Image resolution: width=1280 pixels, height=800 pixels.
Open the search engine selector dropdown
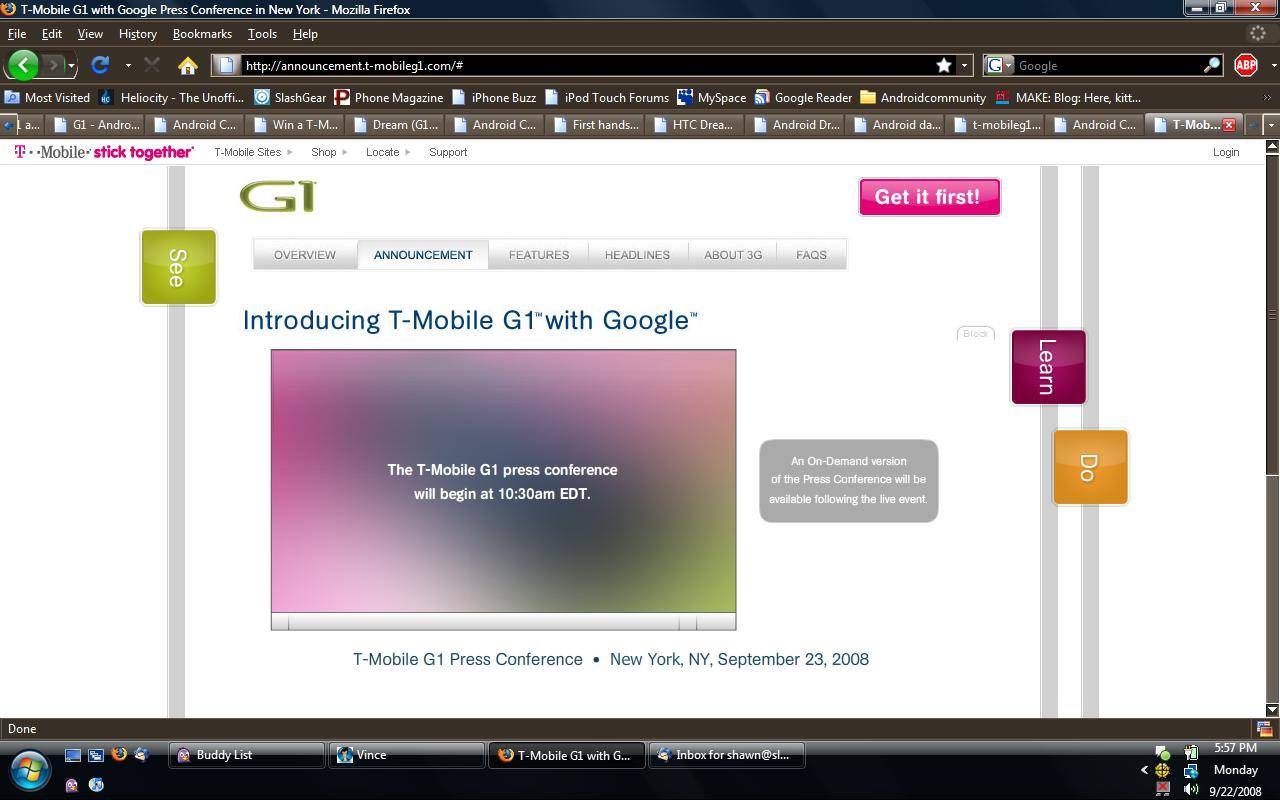point(1000,65)
